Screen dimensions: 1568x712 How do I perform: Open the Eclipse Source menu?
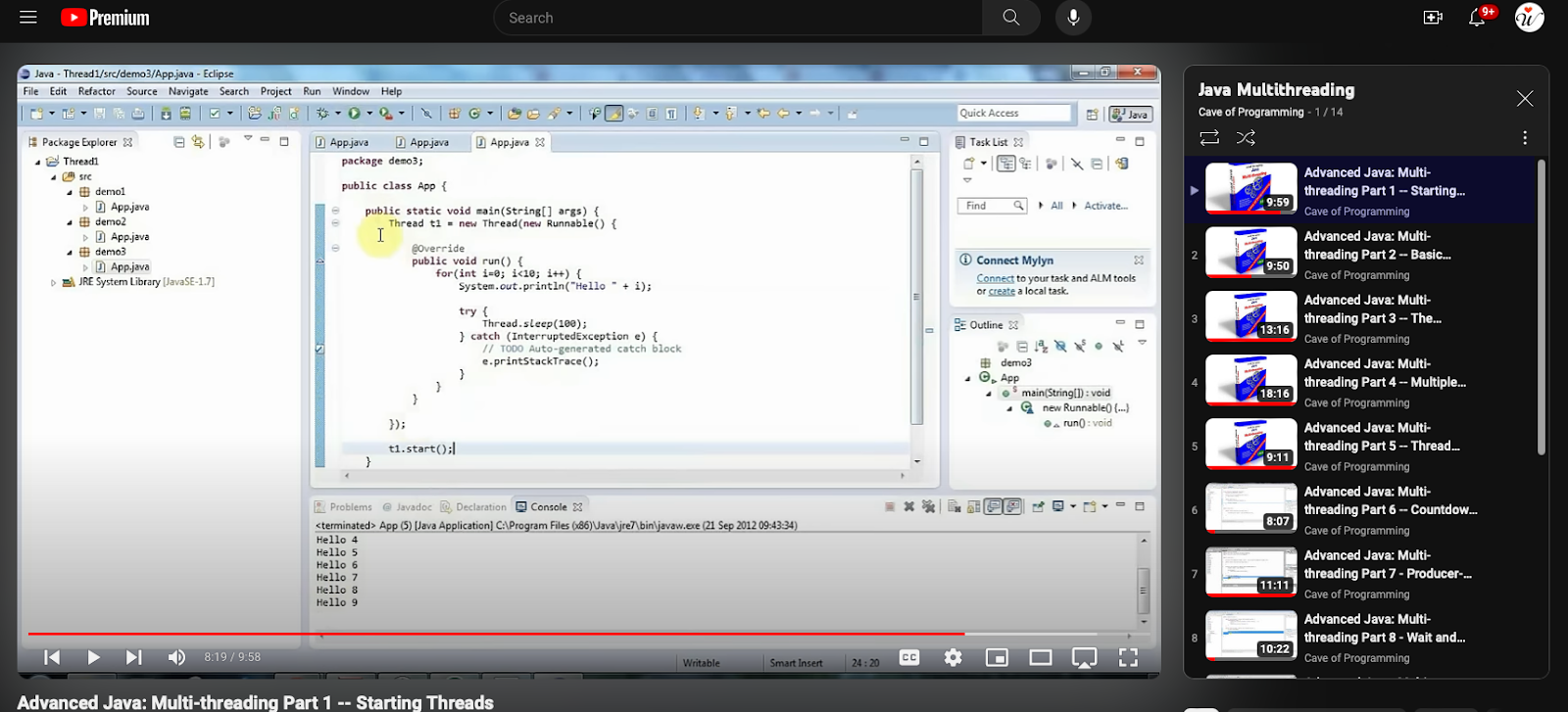(141, 91)
